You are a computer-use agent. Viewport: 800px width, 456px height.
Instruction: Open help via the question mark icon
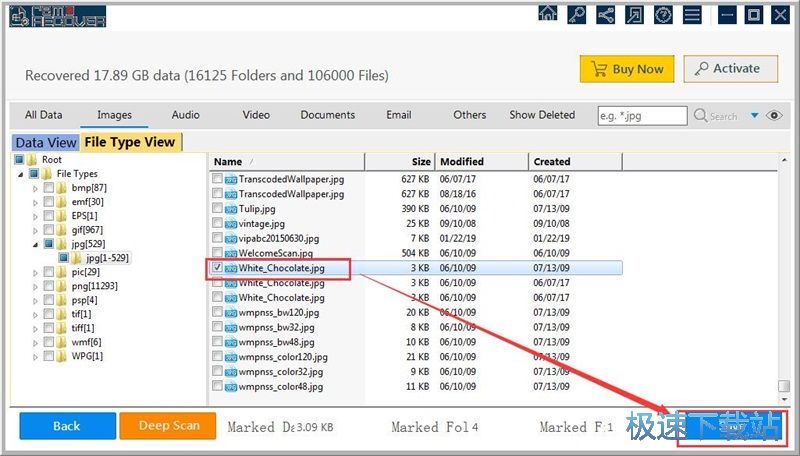(x=662, y=14)
